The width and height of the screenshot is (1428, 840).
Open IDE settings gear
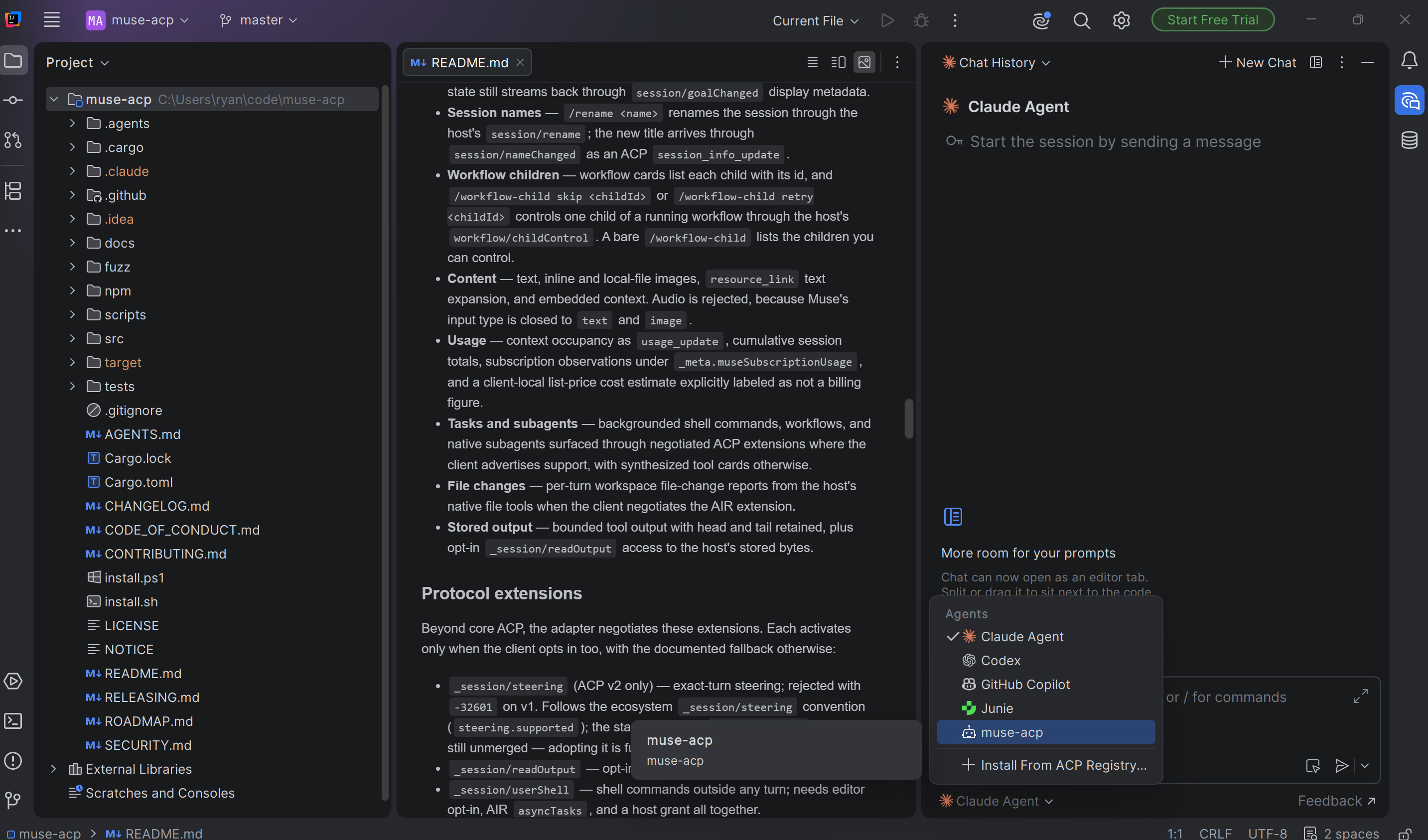(1122, 20)
